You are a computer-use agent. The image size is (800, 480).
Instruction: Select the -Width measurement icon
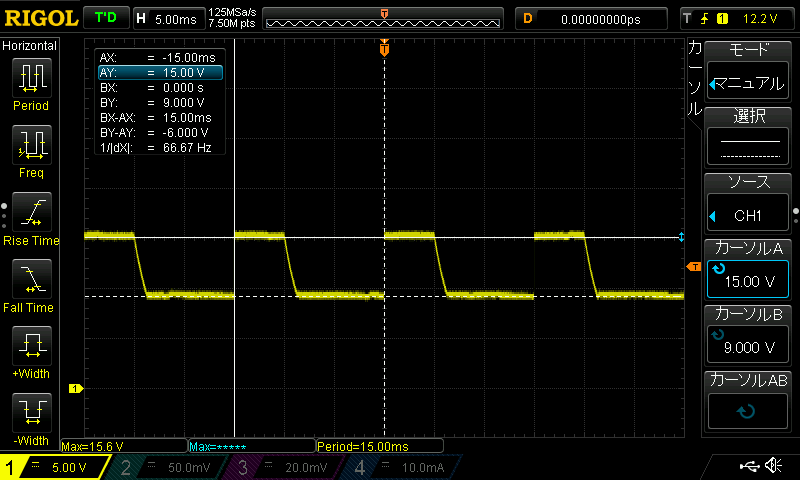point(31,416)
